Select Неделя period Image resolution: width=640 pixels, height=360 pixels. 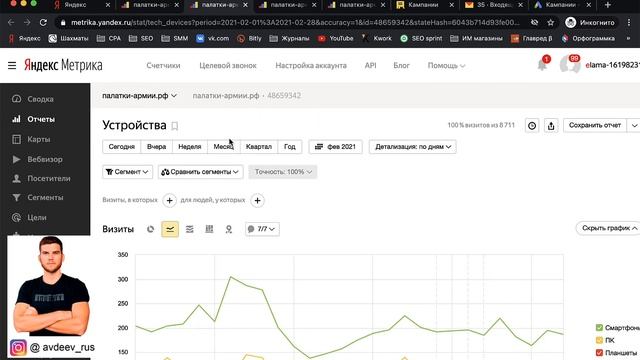pos(190,147)
